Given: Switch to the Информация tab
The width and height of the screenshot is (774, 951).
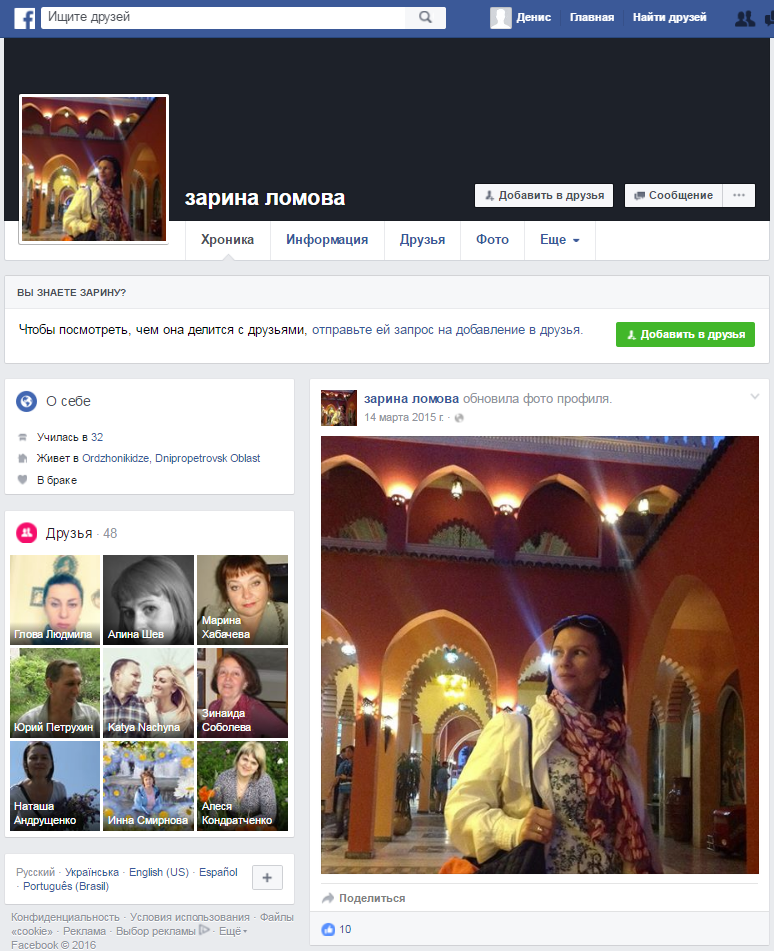Looking at the screenshot, I should pos(327,240).
